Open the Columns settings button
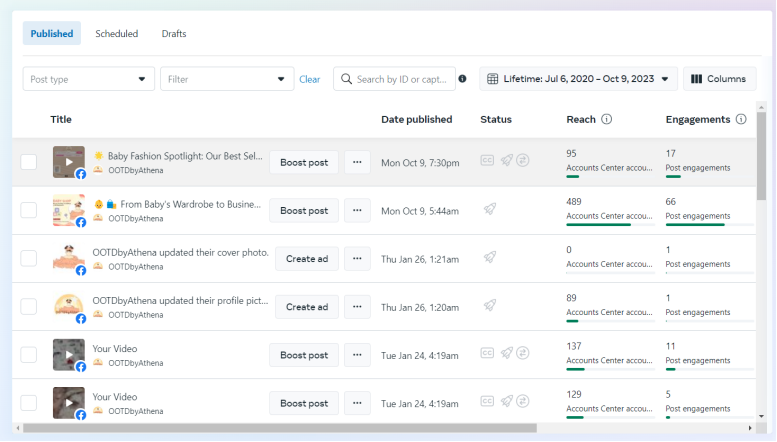 click(x=720, y=79)
